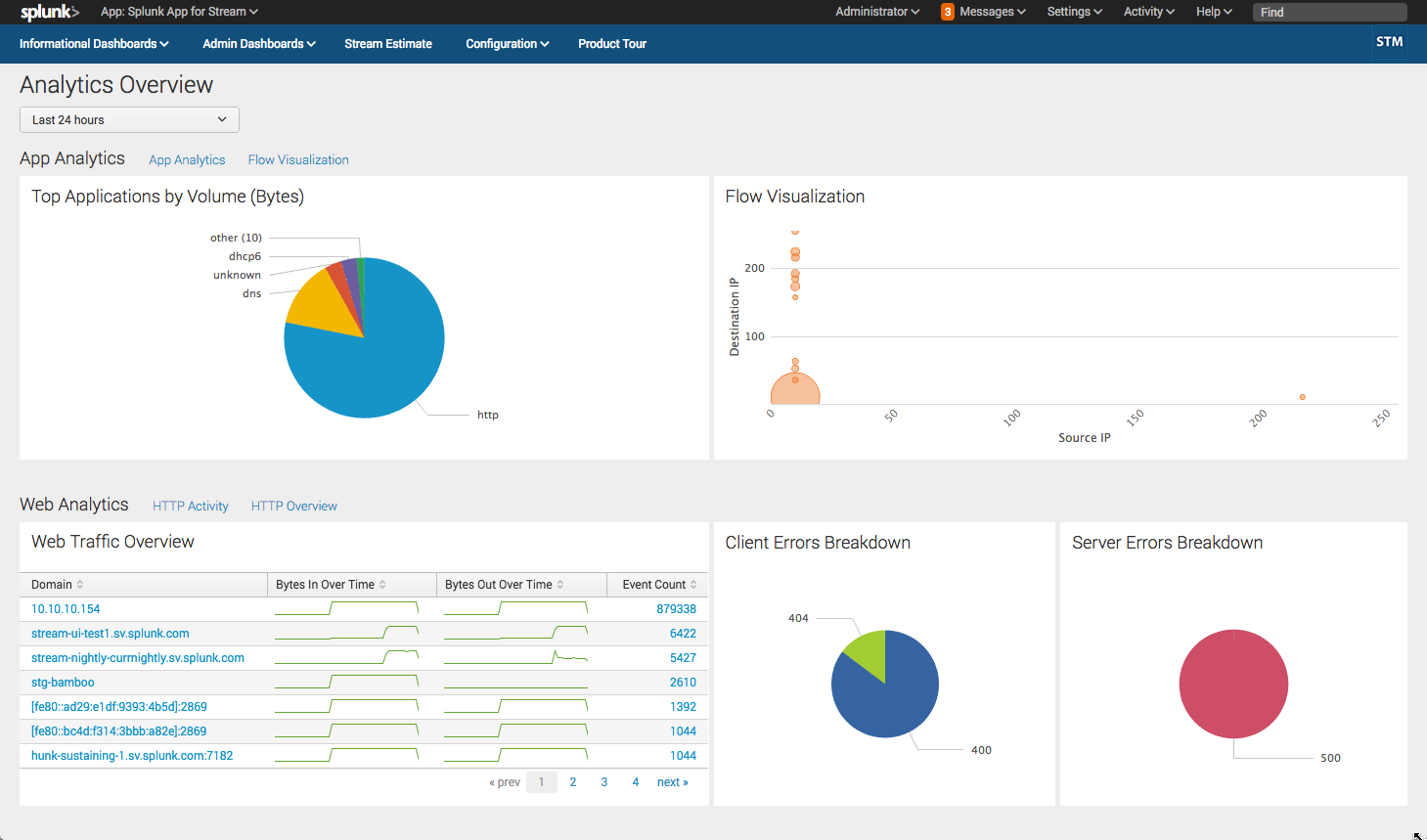The height and width of the screenshot is (840, 1427).
Task: Open the Administrator account dropdown
Action: [877, 12]
